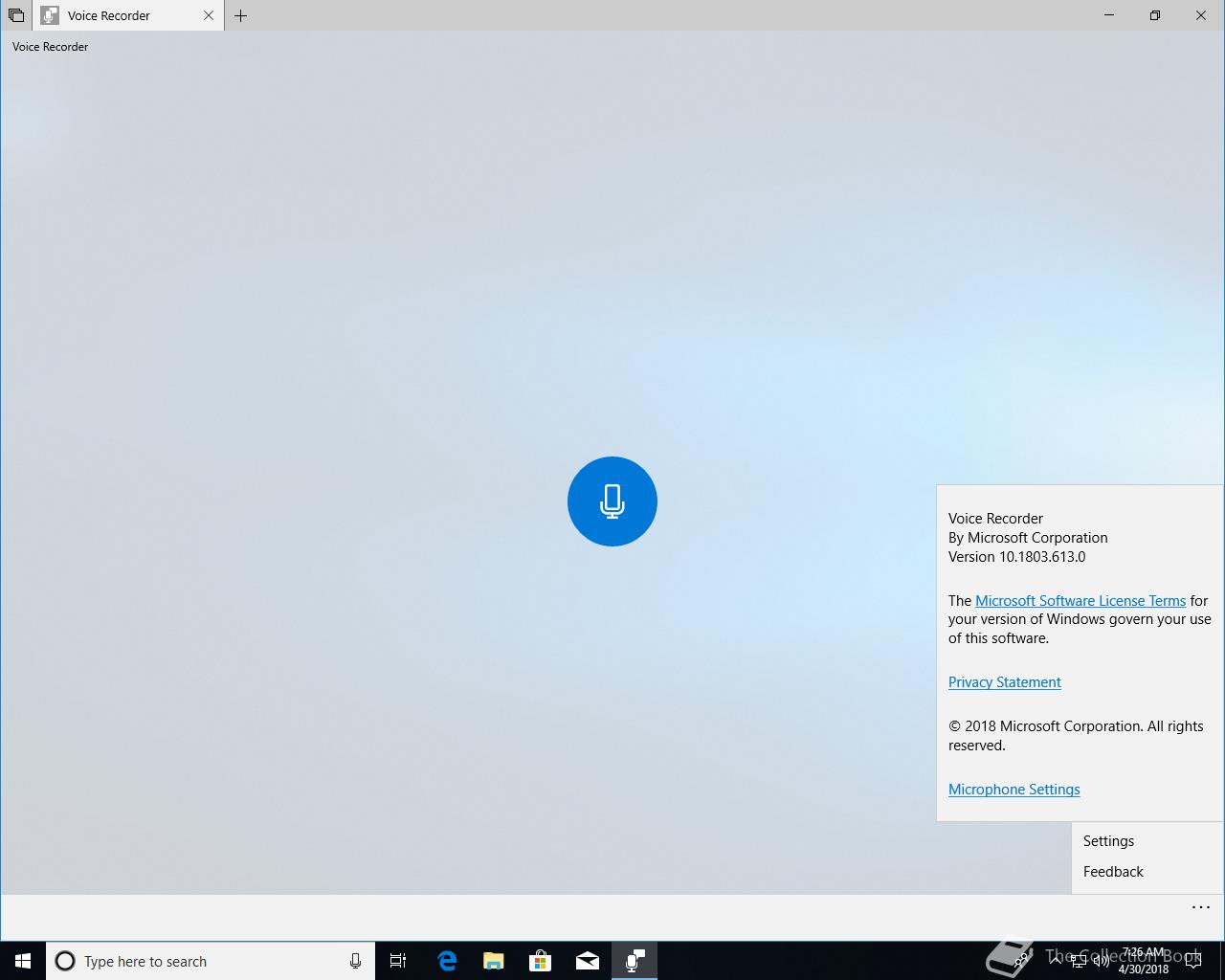1225x980 pixels.
Task: Open the volume control in system tray
Action: coord(1101,961)
